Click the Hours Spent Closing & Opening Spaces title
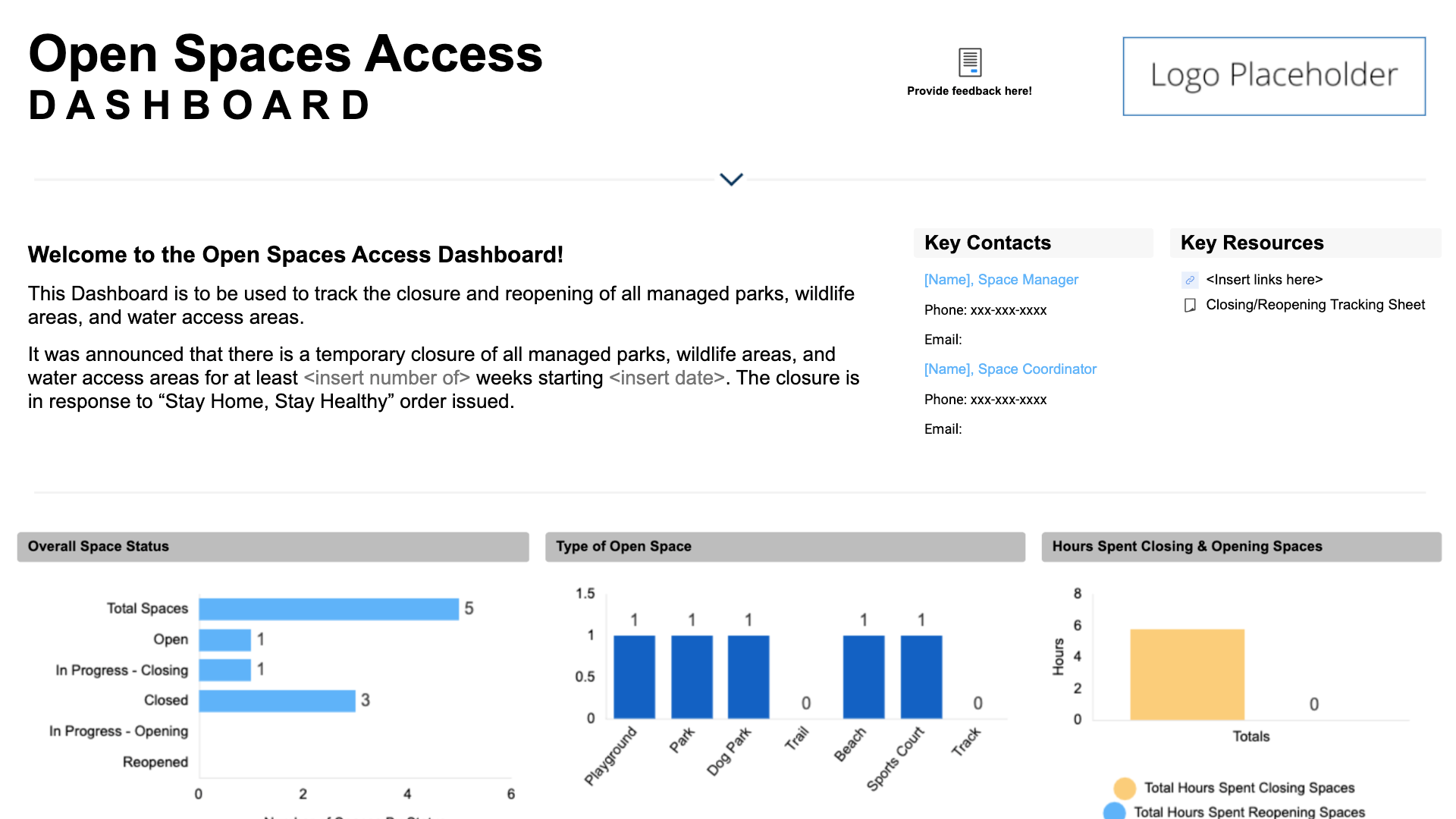The image size is (1456, 819). [1187, 546]
